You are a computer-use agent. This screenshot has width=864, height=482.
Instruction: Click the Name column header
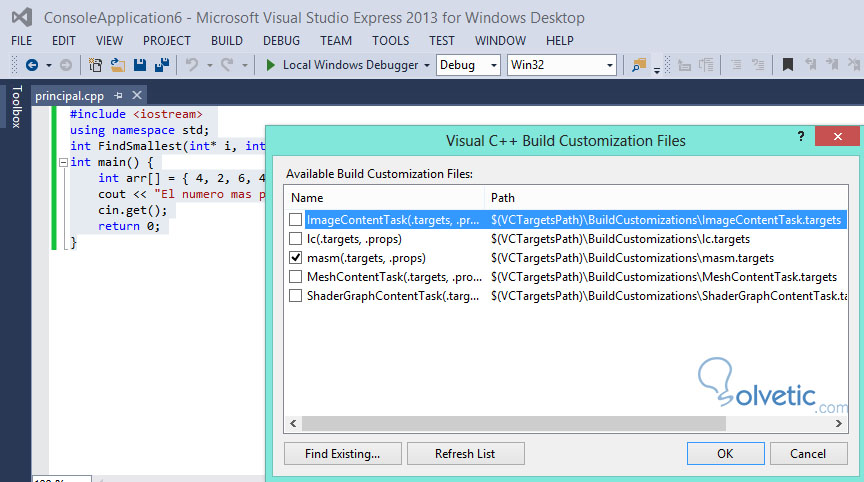coord(384,198)
